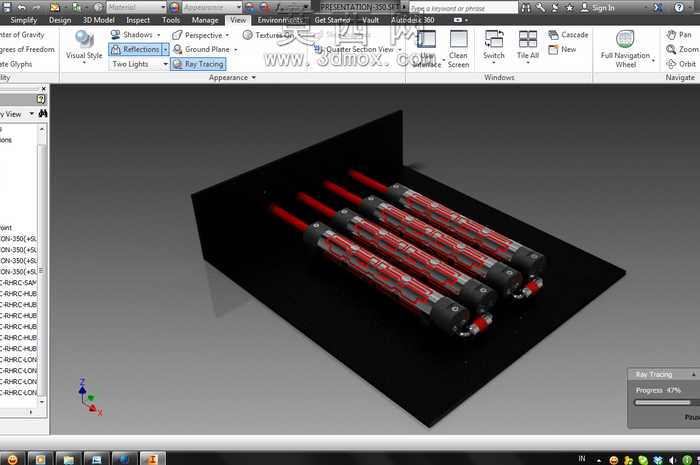Open the Environments ribbon tab
Image resolution: width=700 pixels, height=465 pixels.
click(x=280, y=20)
